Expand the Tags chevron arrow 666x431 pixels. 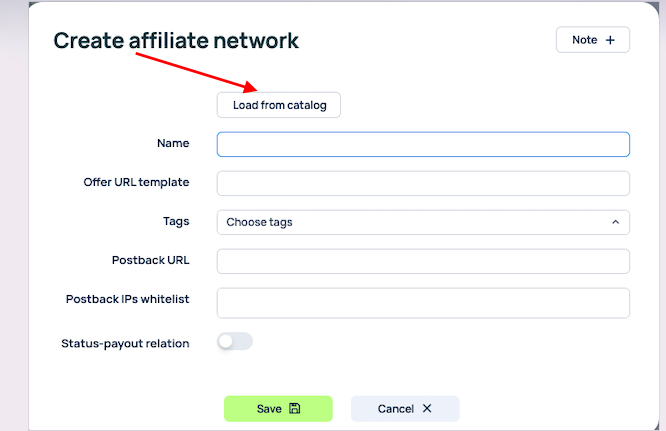pos(615,222)
